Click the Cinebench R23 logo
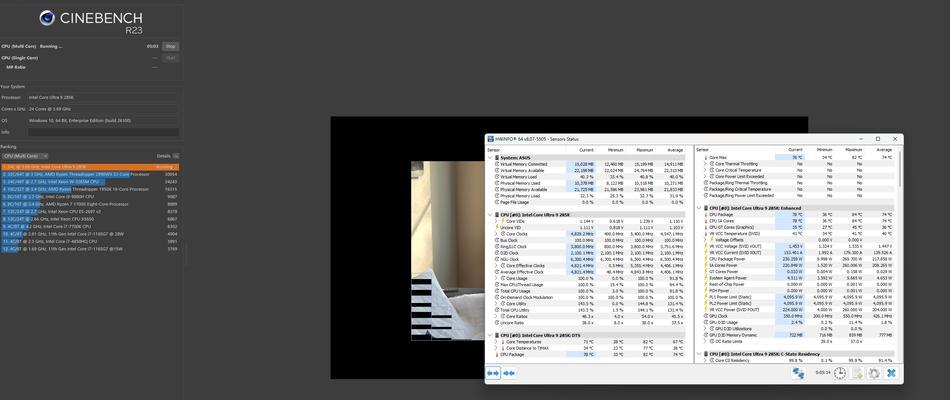This screenshot has height=400, width=950. click(x=91, y=21)
